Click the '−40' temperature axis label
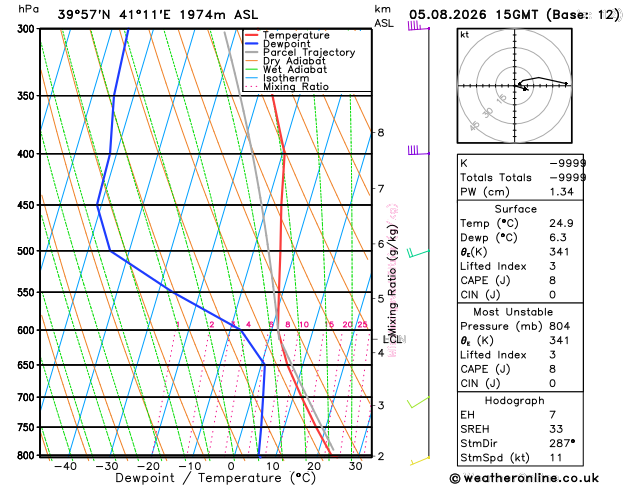The height and width of the screenshot is (486, 629). (x=65, y=466)
